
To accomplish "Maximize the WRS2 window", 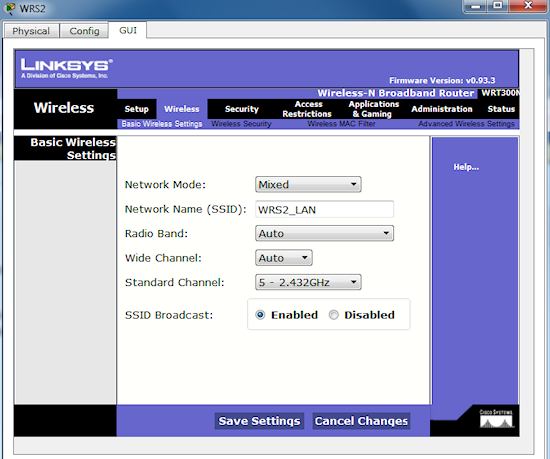I will pyautogui.click(x=498, y=6).
